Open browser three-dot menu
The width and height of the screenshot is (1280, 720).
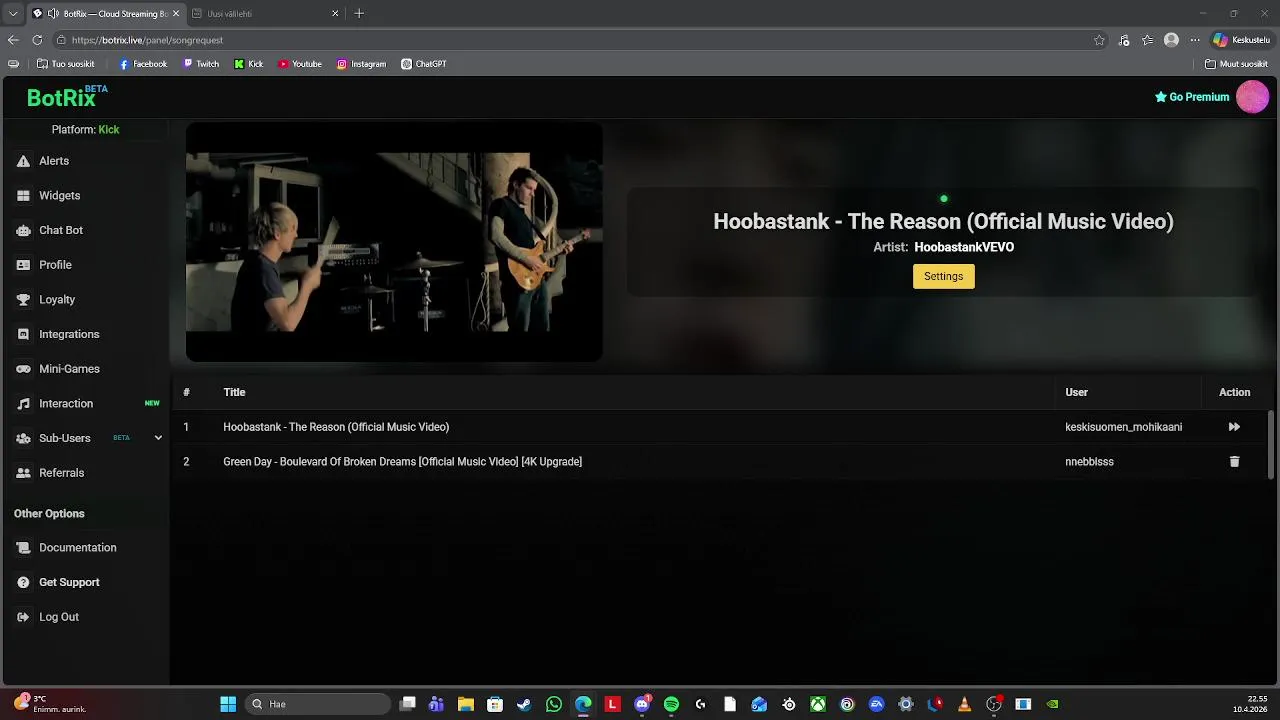pyautogui.click(x=1194, y=40)
